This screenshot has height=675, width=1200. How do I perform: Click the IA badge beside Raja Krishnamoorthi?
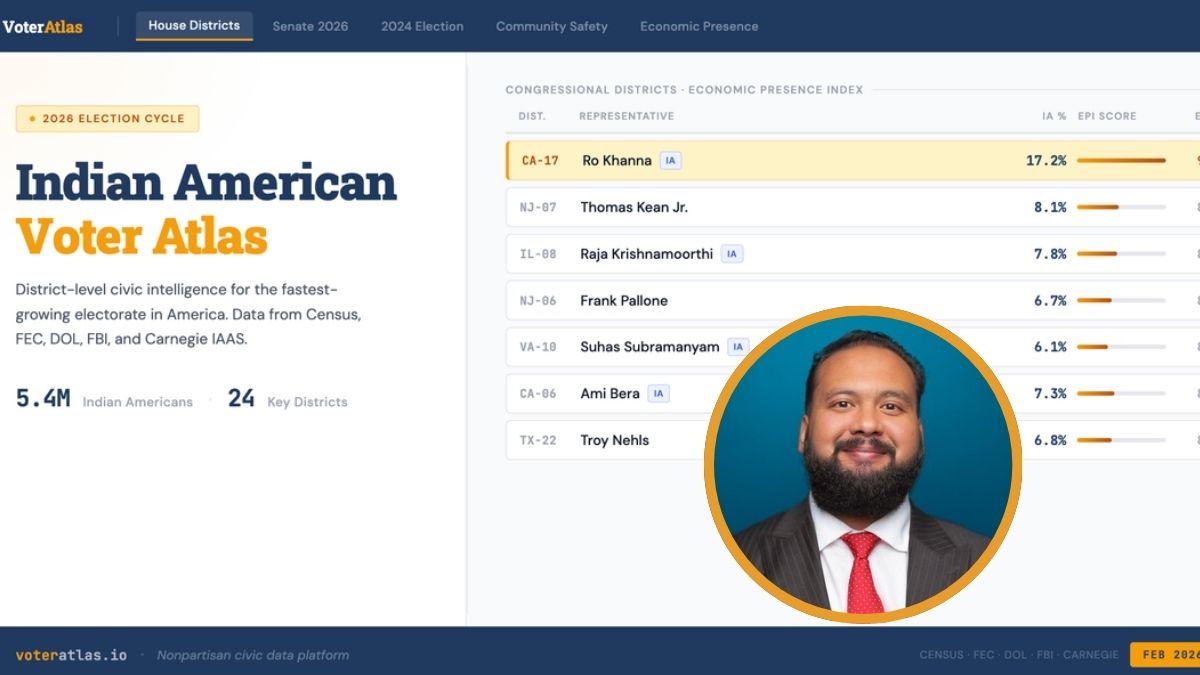click(732, 254)
